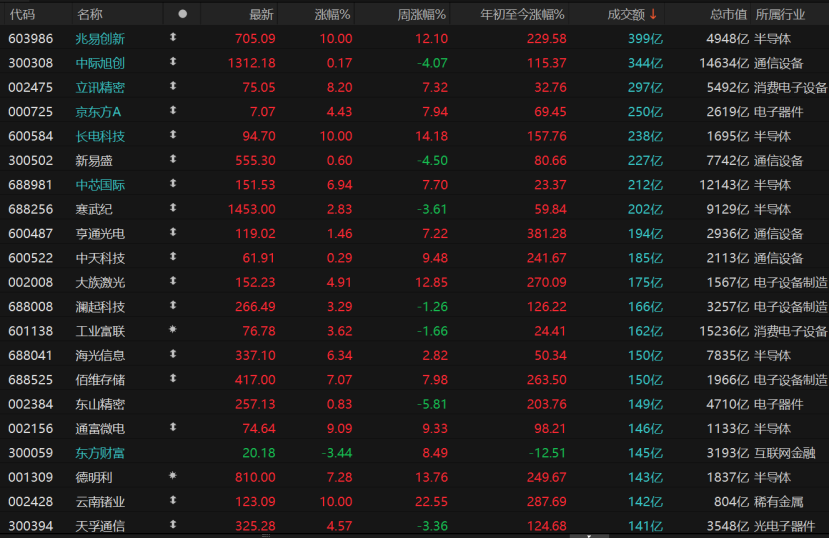Open stock 中芯国际
The height and width of the screenshot is (539, 830).
pyautogui.click(x=100, y=185)
